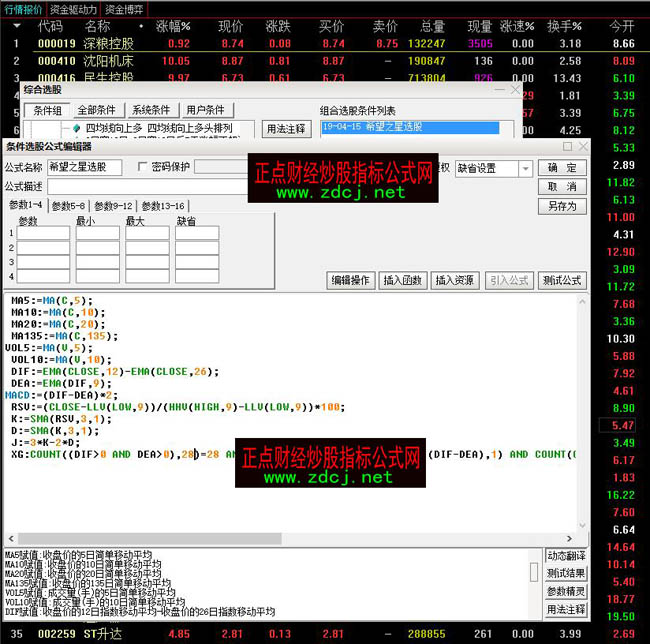Close the 条件选股公式编辑器 dialog
Screen dimensions: 650x644
581,148
